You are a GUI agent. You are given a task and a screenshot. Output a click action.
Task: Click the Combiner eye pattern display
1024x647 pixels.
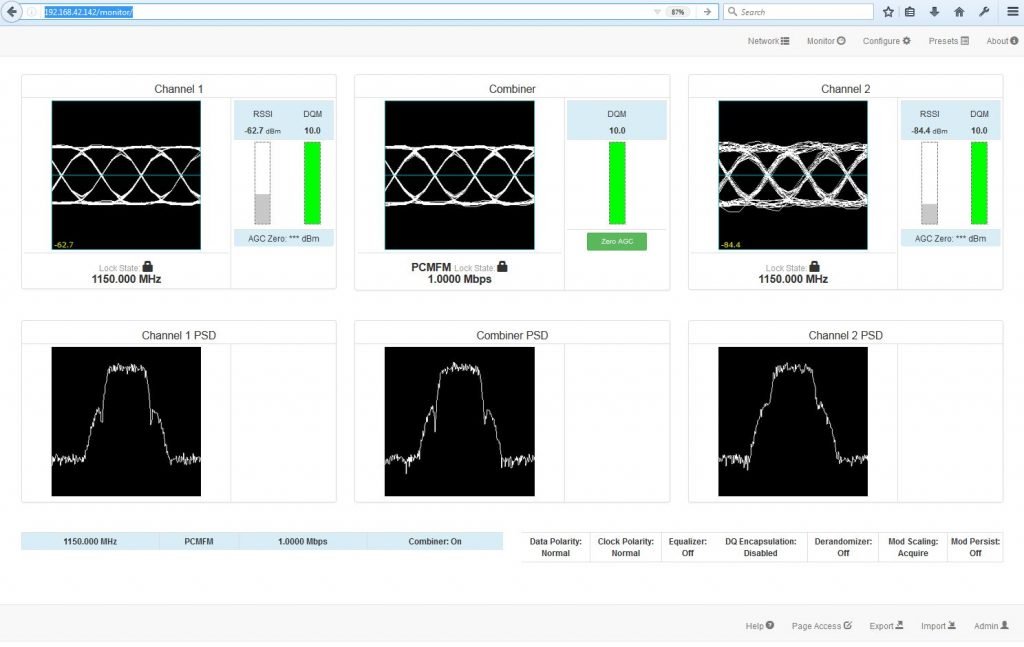459,175
